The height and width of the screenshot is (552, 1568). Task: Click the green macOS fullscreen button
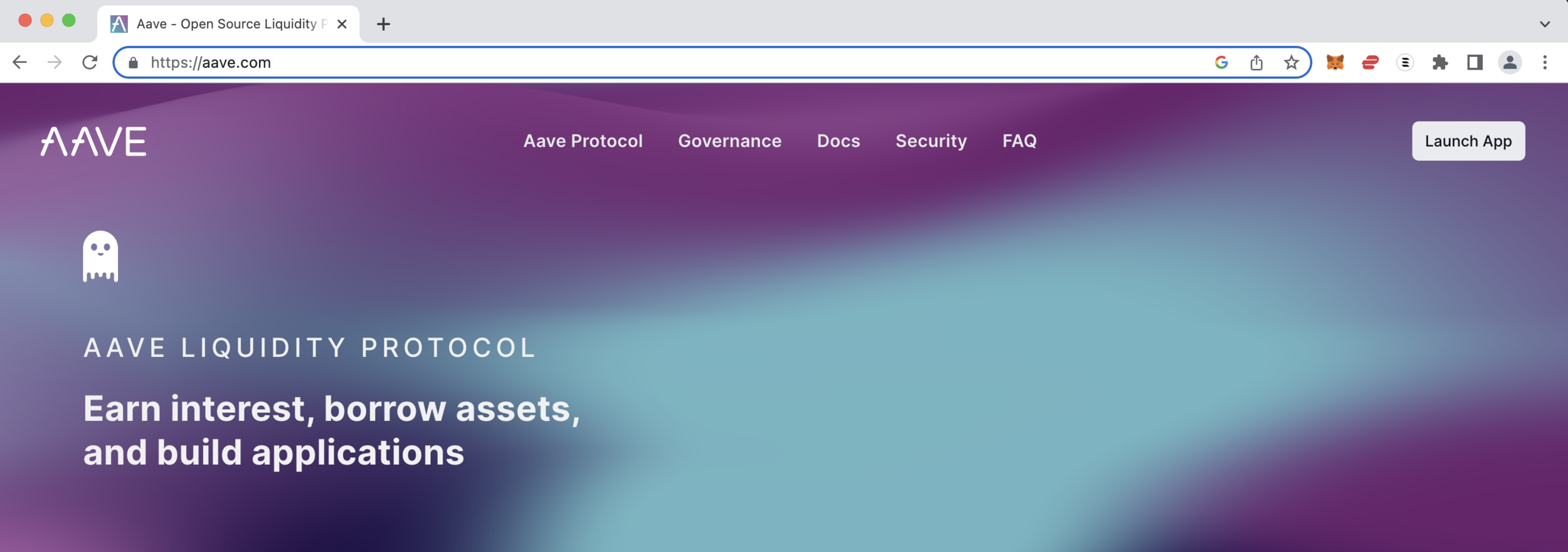tap(69, 20)
